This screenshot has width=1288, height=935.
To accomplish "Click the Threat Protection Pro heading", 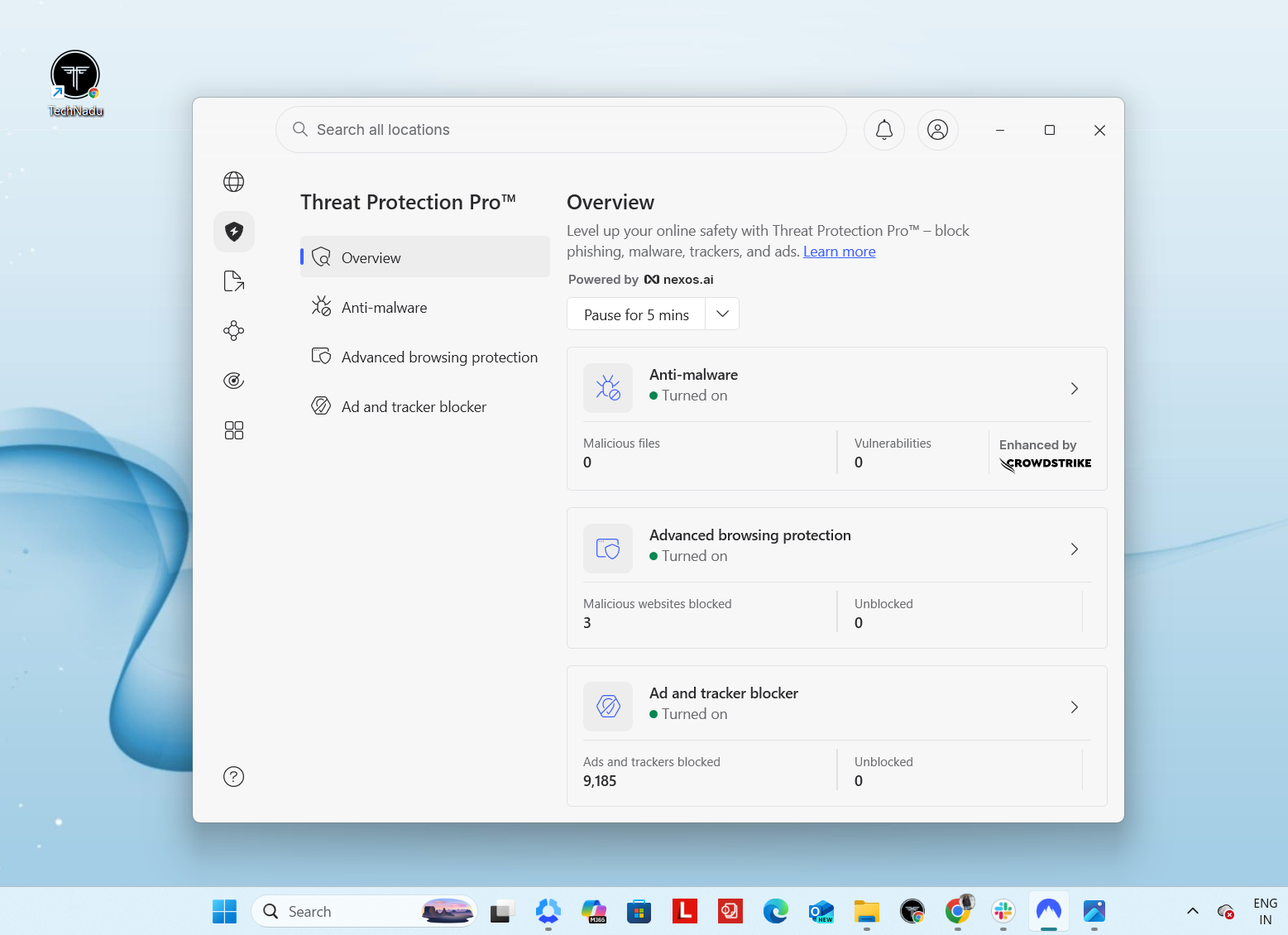I will [408, 202].
